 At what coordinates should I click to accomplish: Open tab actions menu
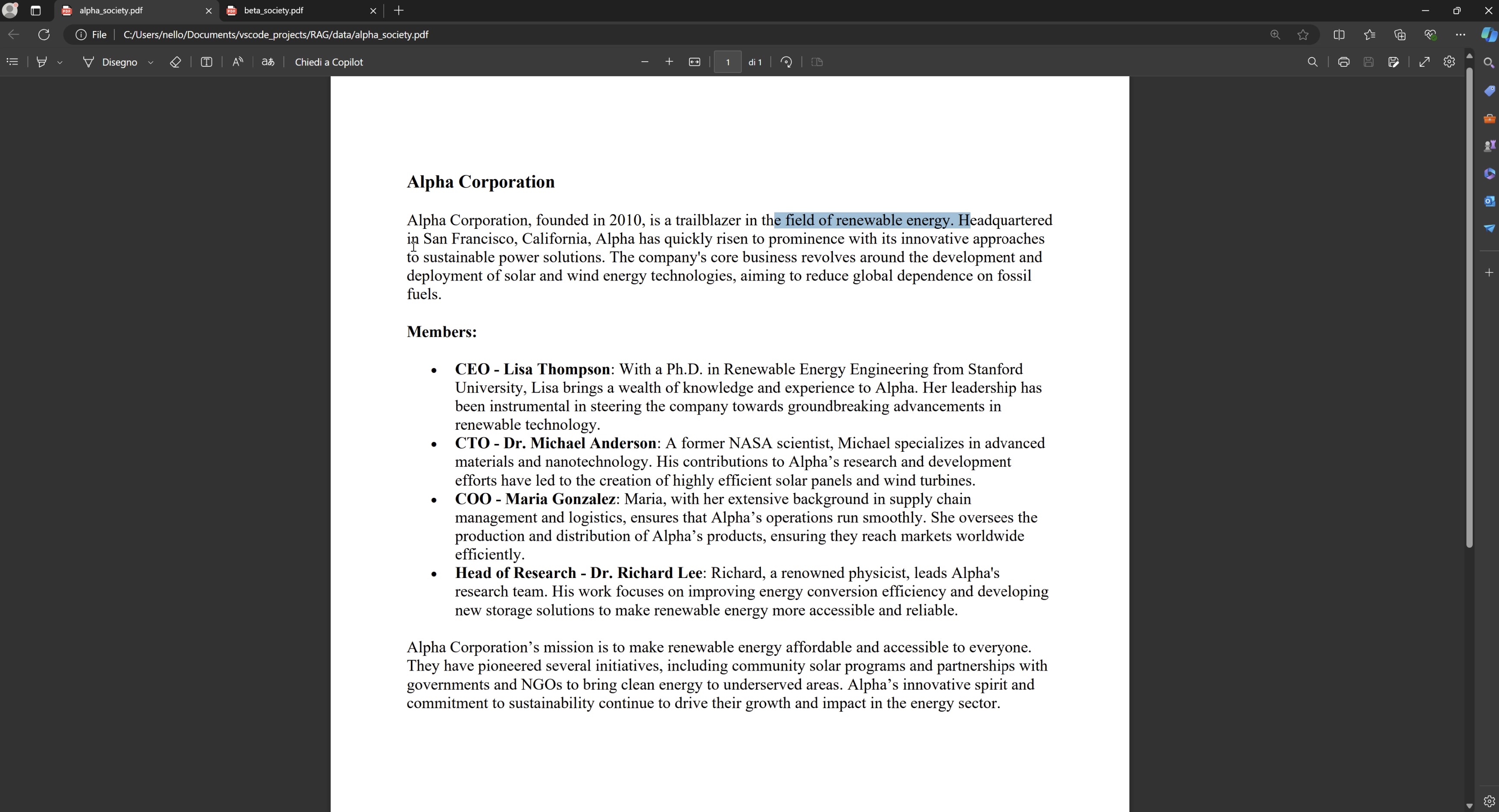[35, 10]
